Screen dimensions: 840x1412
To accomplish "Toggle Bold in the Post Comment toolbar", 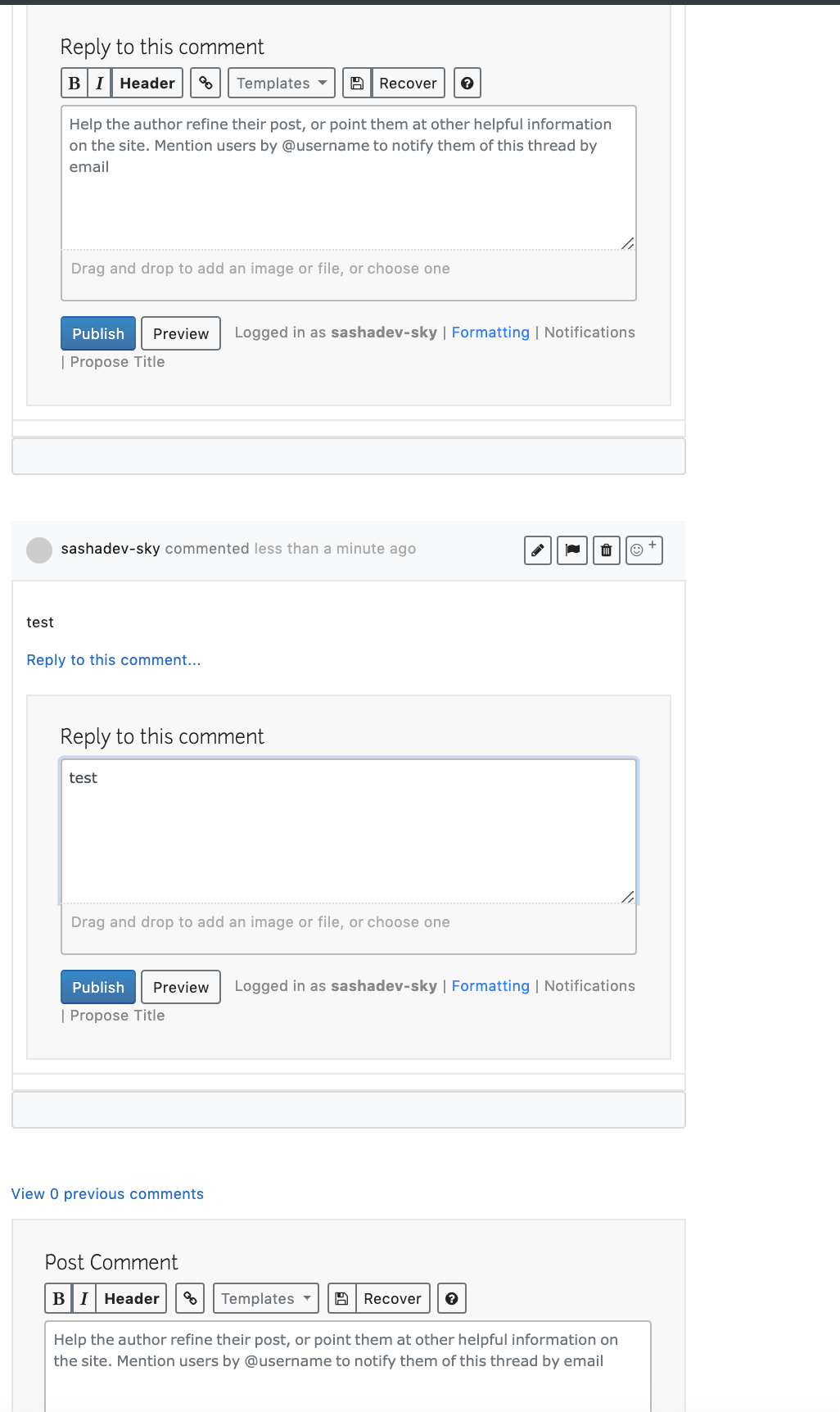I will [57, 1298].
